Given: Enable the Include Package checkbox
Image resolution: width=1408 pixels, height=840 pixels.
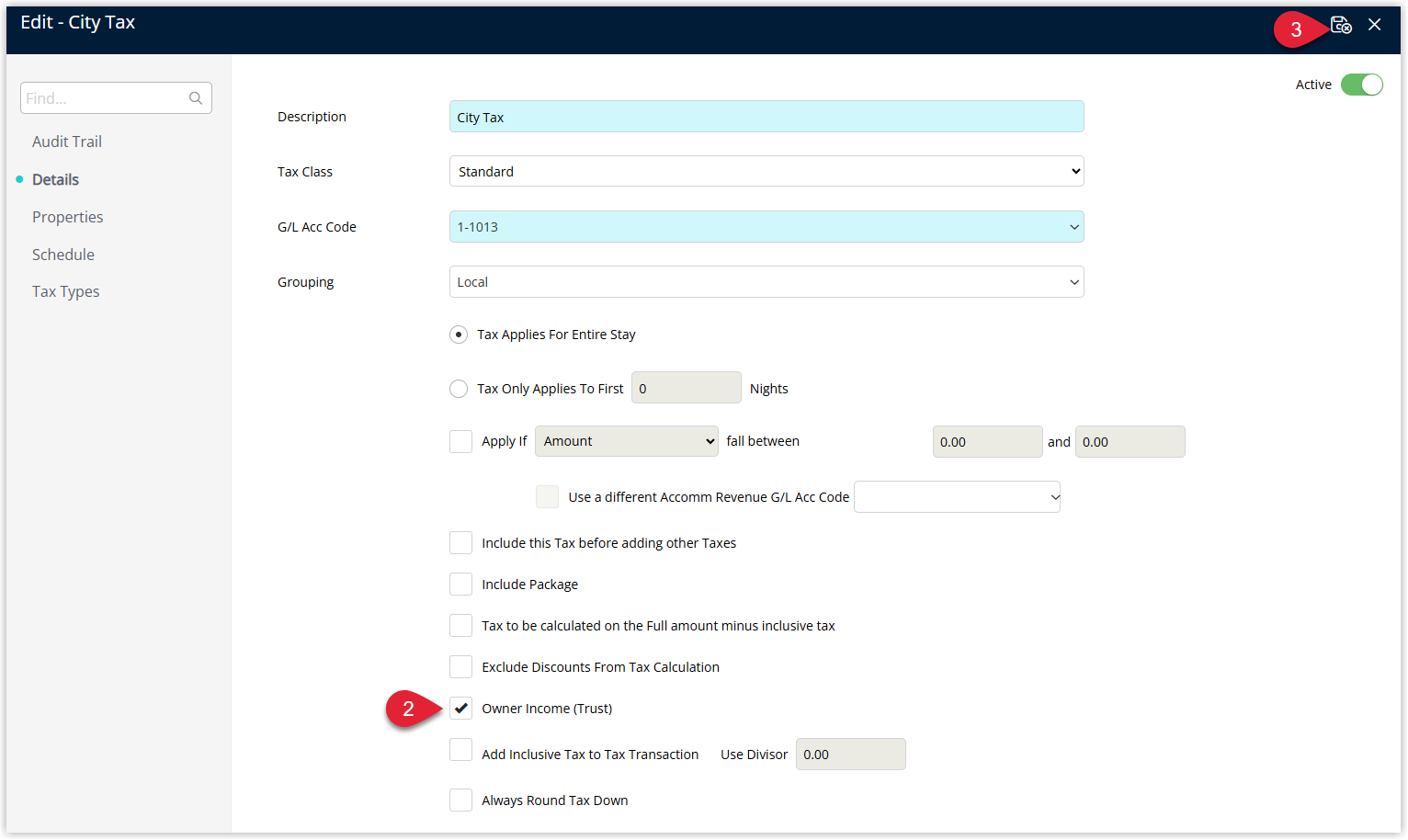Looking at the screenshot, I should 460,585.
